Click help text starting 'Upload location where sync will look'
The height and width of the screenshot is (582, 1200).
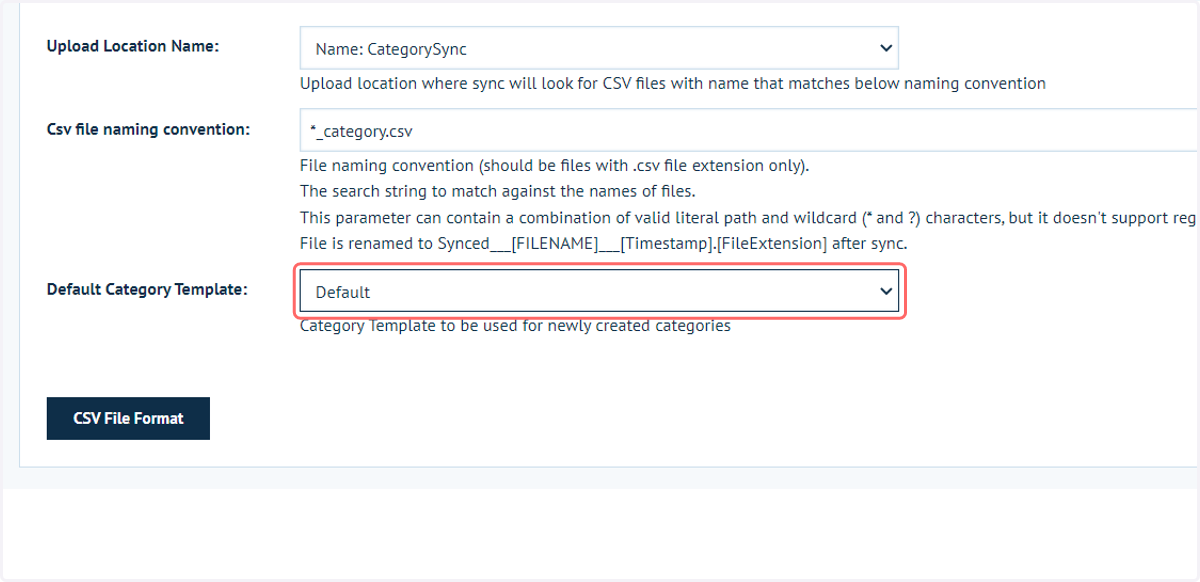point(673,83)
